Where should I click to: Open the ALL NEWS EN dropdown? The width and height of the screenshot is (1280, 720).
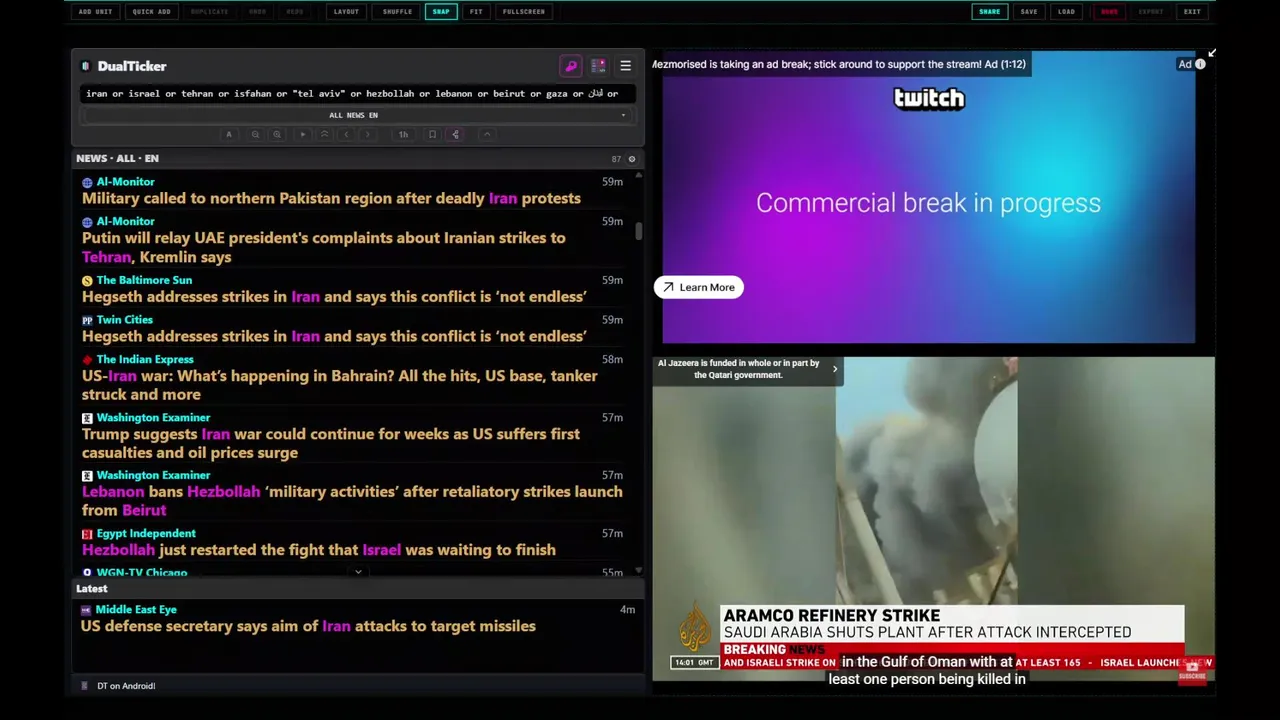pos(357,115)
